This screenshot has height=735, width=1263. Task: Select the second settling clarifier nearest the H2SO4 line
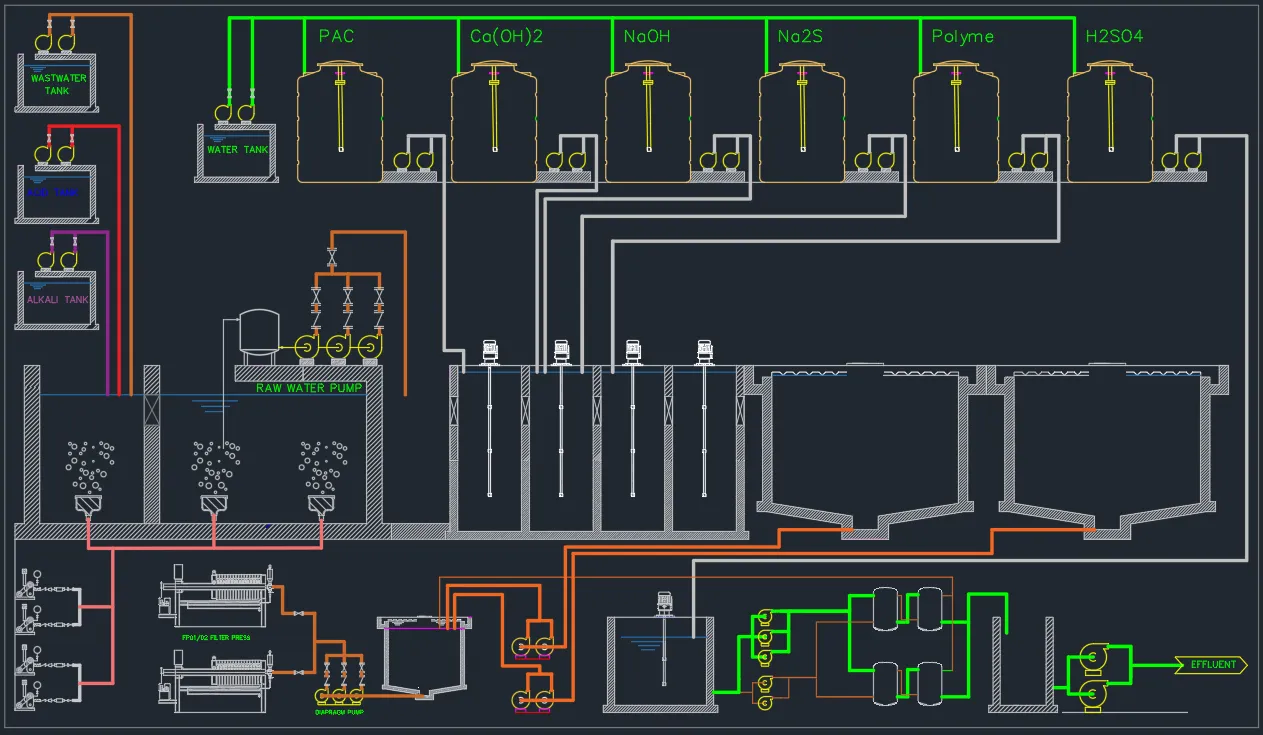[1108, 450]
